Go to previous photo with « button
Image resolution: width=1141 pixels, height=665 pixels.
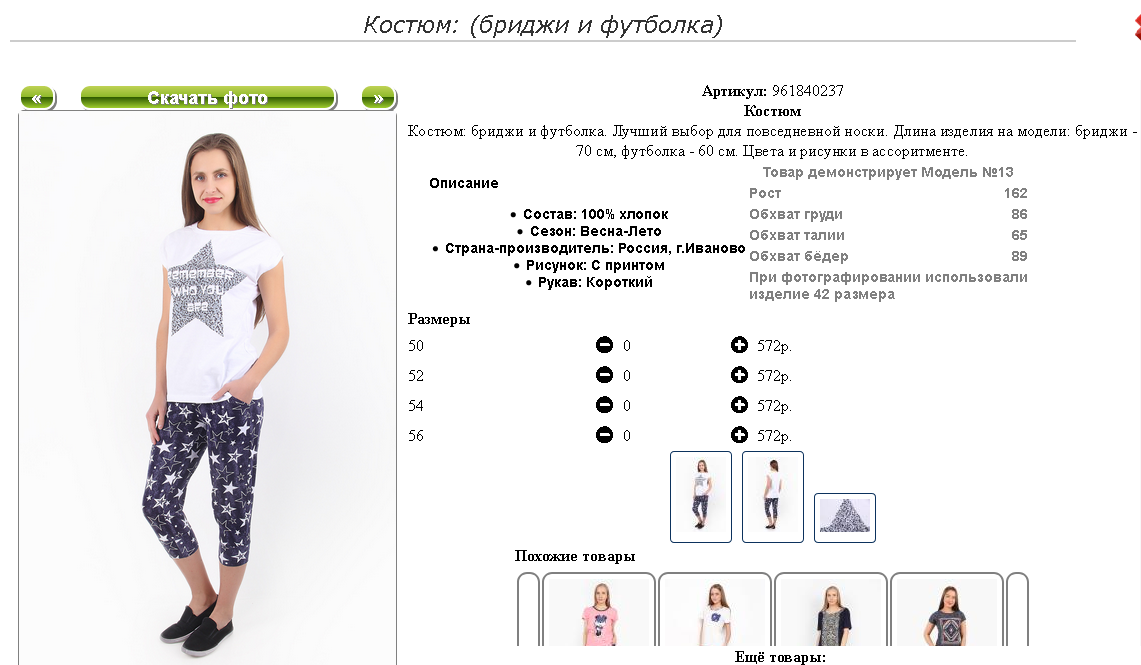tap(37, 98)
